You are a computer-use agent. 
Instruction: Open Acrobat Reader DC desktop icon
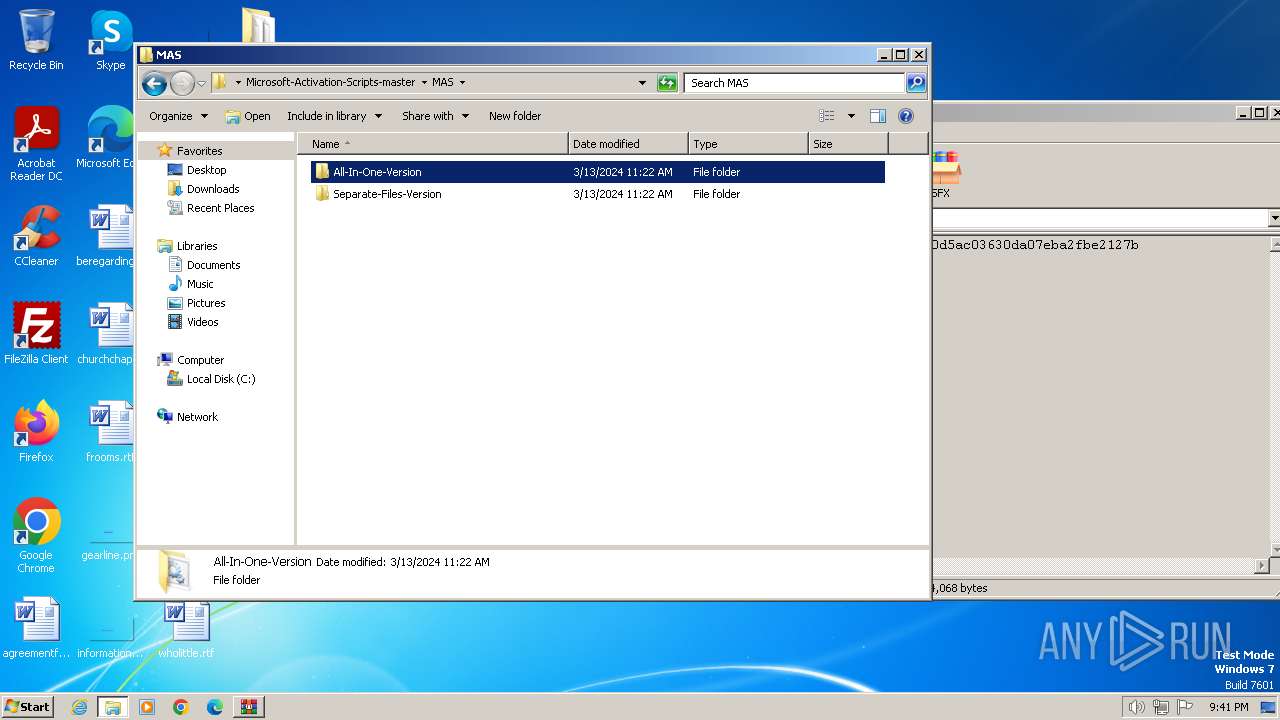coord(36,144)
